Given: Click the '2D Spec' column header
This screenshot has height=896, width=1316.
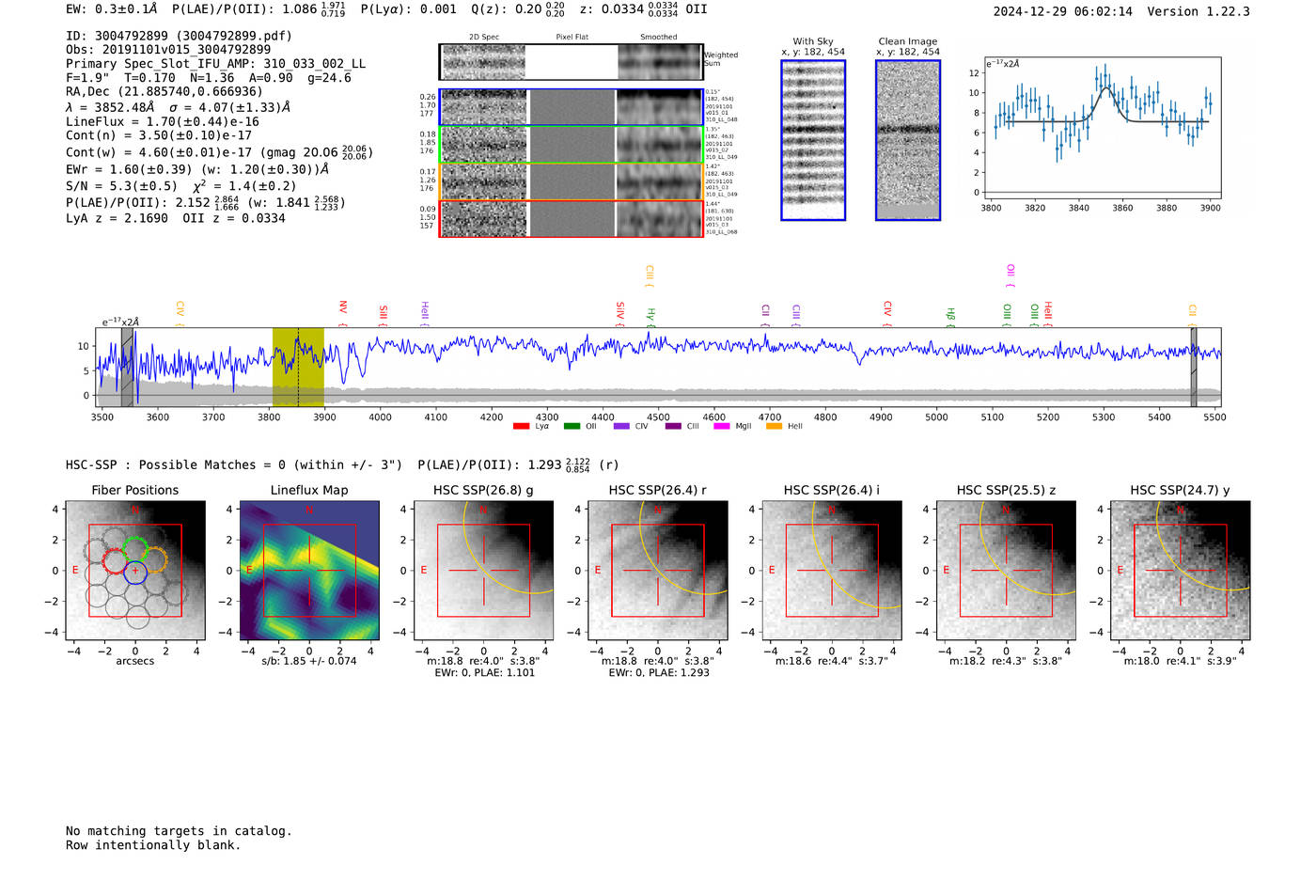Looking at the screenshot, I should [484, 38].
